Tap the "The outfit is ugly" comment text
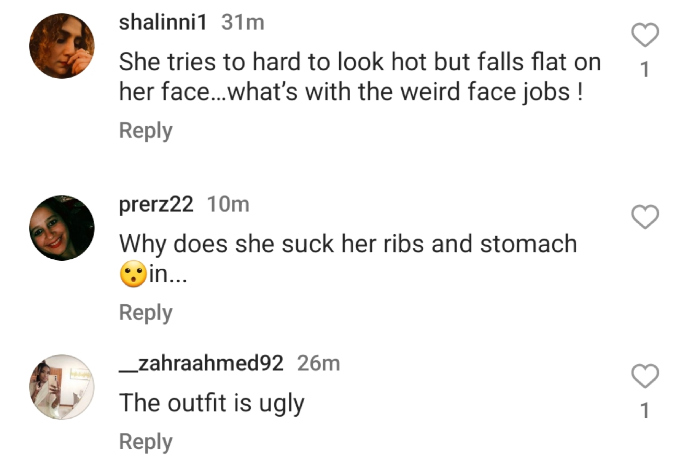Viewport: 700px width, 474px height. pyautogui.click(x=212, y=403)
